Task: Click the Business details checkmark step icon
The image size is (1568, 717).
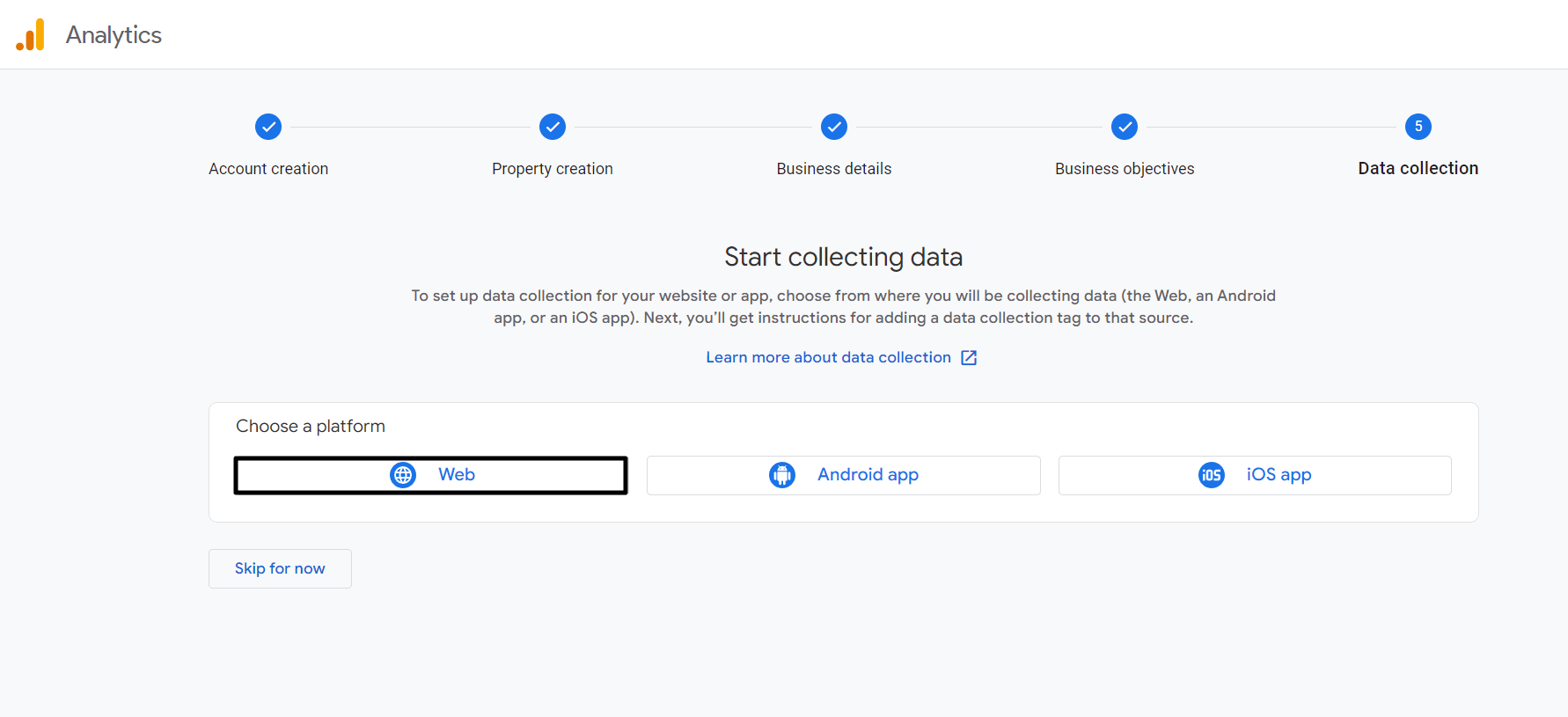Action: click(834, 127)
